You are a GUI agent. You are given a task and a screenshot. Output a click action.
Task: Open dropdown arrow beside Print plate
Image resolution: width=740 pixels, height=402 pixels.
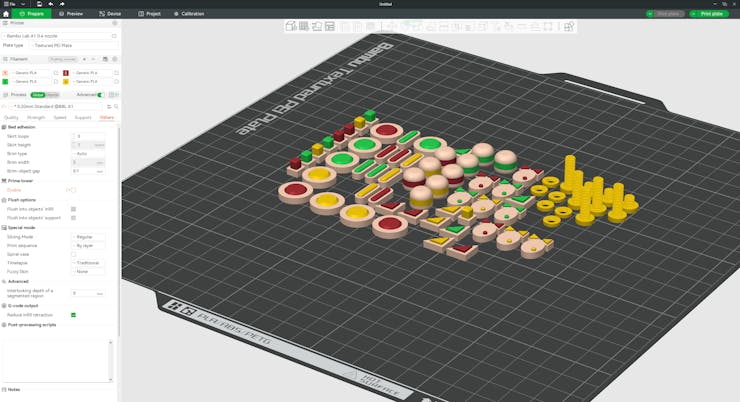693,14
